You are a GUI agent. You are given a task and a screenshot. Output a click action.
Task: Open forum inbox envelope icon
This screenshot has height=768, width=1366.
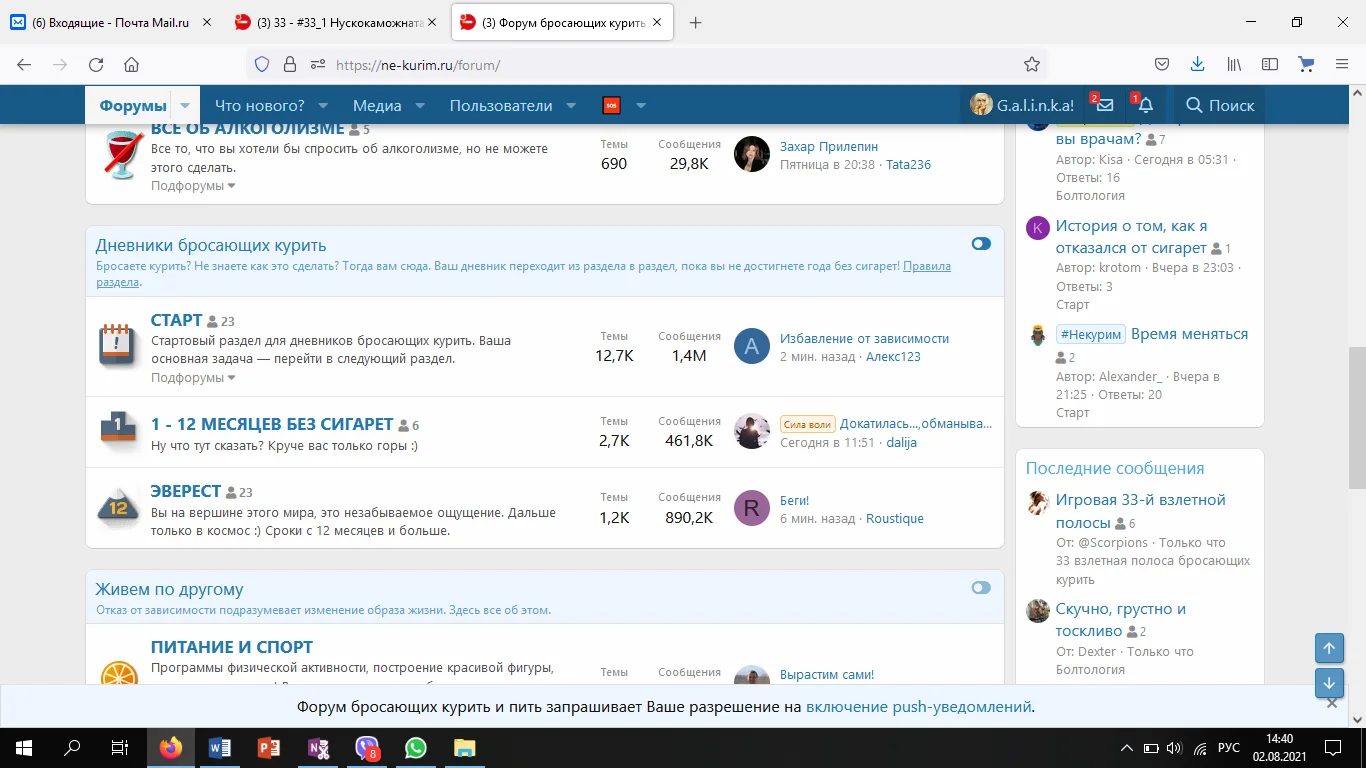coord(1105,105)
